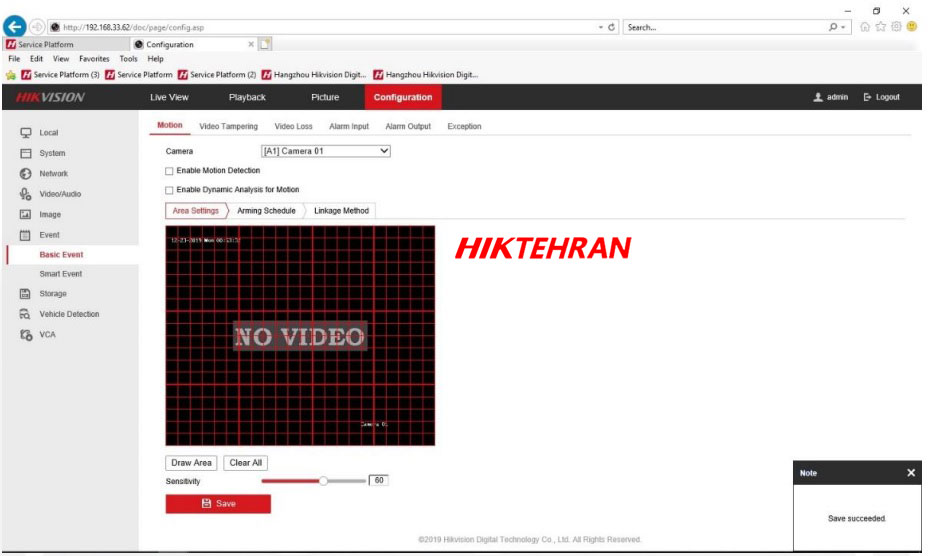Screen dimensions: 930x556
Task: Click the Sensitivity value field
Action: (378, 481)
